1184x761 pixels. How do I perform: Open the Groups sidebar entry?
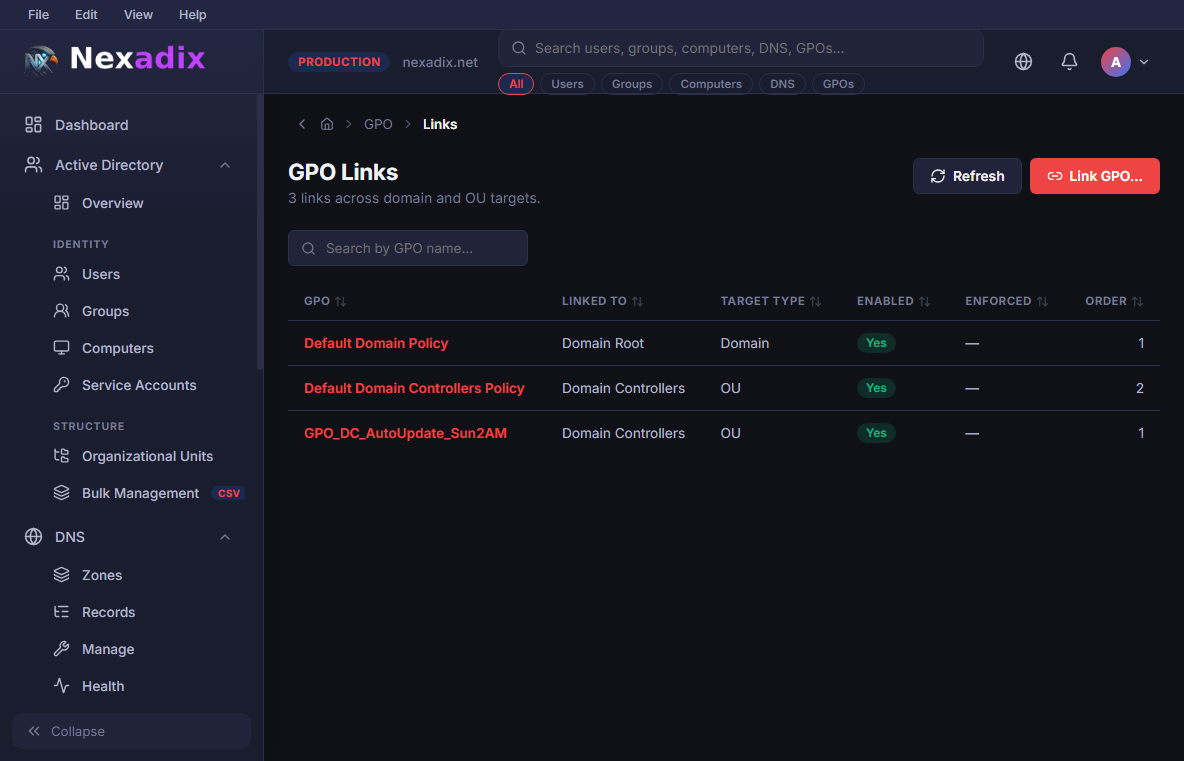click(x=105, y=311)
